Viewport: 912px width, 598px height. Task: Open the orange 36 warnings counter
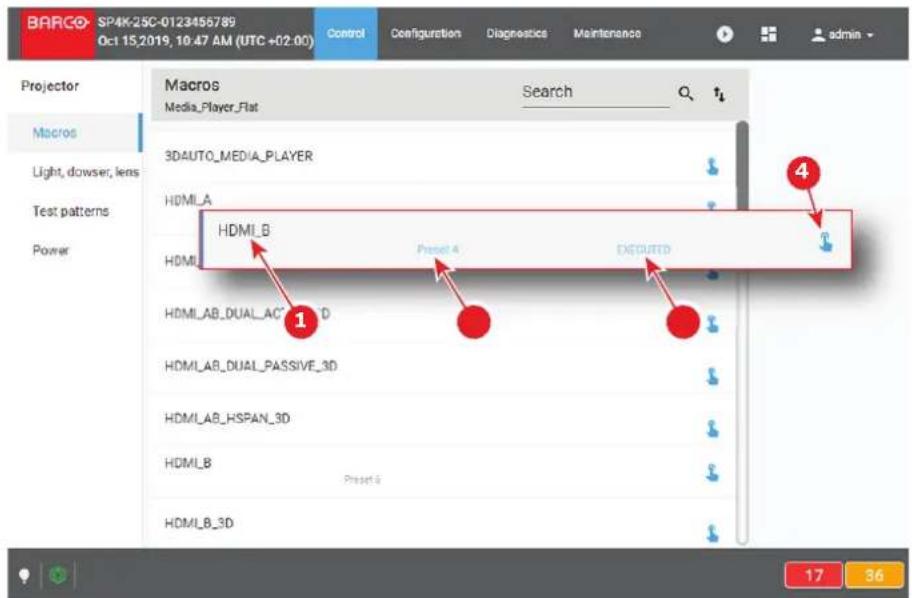[874, 575]
